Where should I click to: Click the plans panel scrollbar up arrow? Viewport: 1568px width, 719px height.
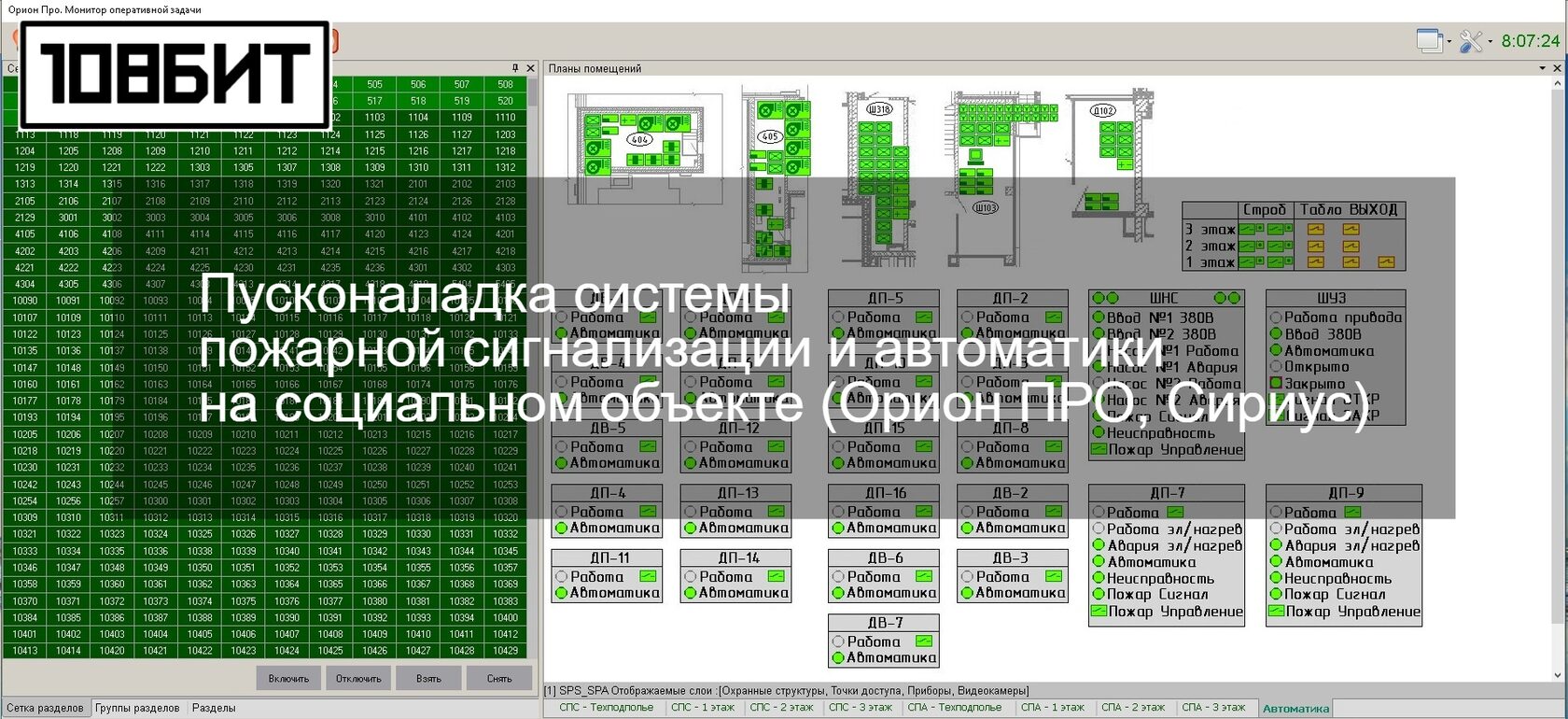[1557, 83]
